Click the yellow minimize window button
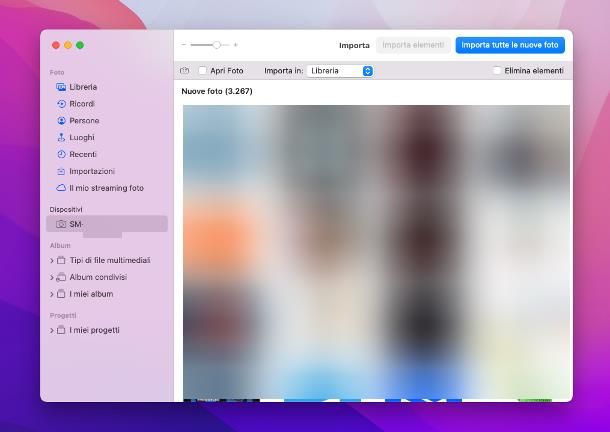The image size is (610, 432). point(68,45)
